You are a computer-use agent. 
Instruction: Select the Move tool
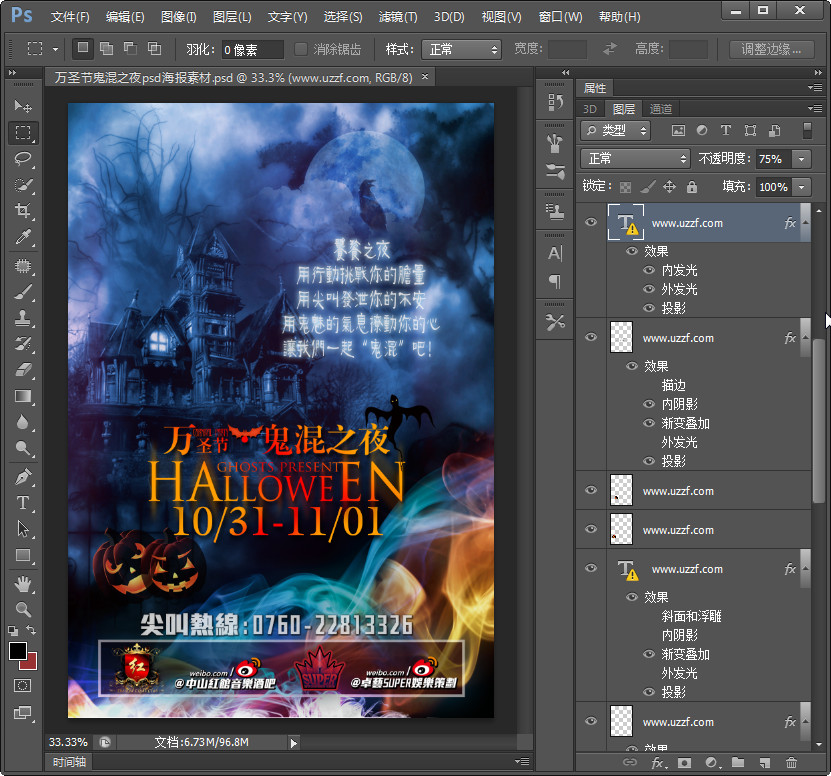tap(22, 106)
